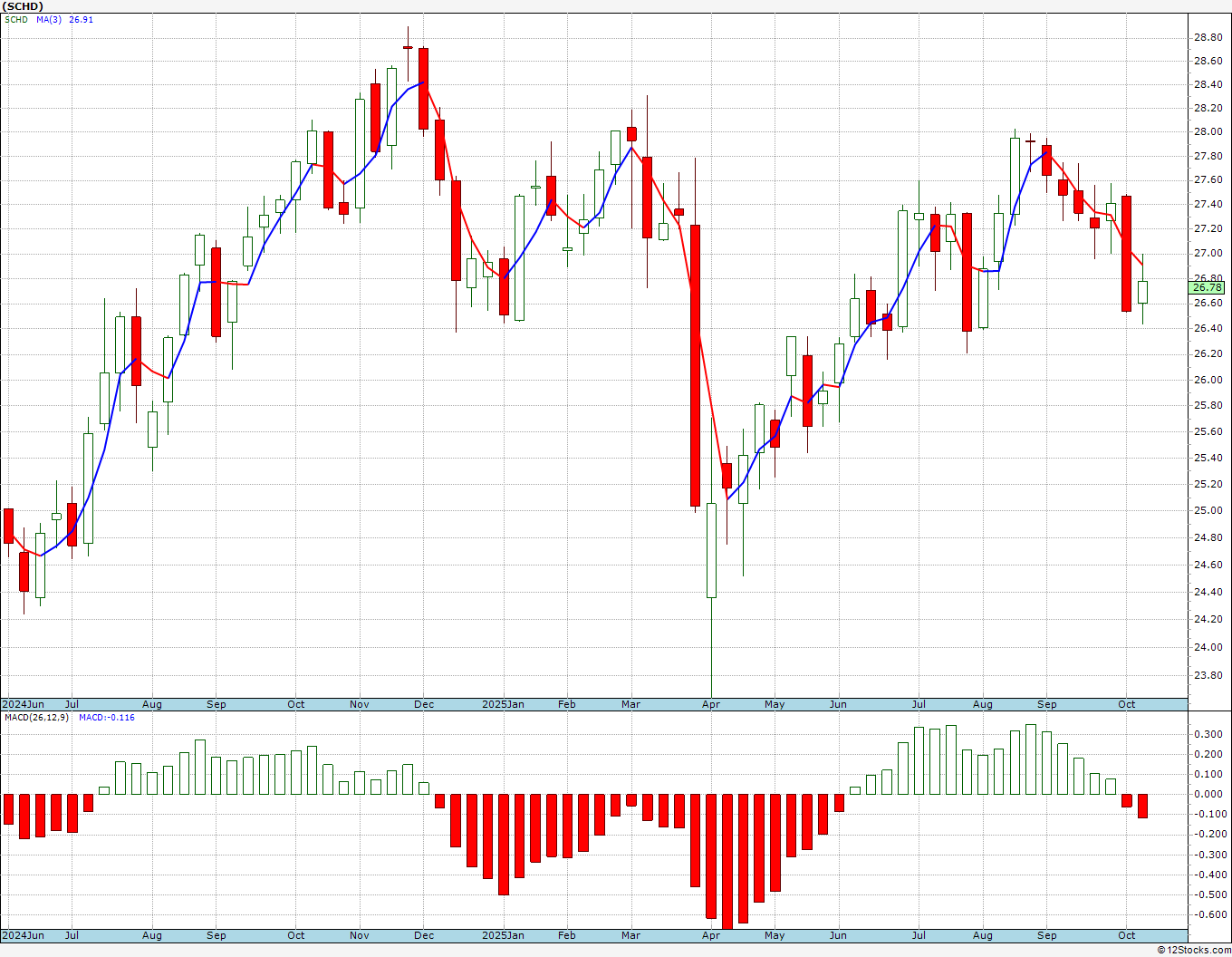Click the 25.80 price axis label
Viewport: 1232px width, 957px height.
(x=1208, y=406)
